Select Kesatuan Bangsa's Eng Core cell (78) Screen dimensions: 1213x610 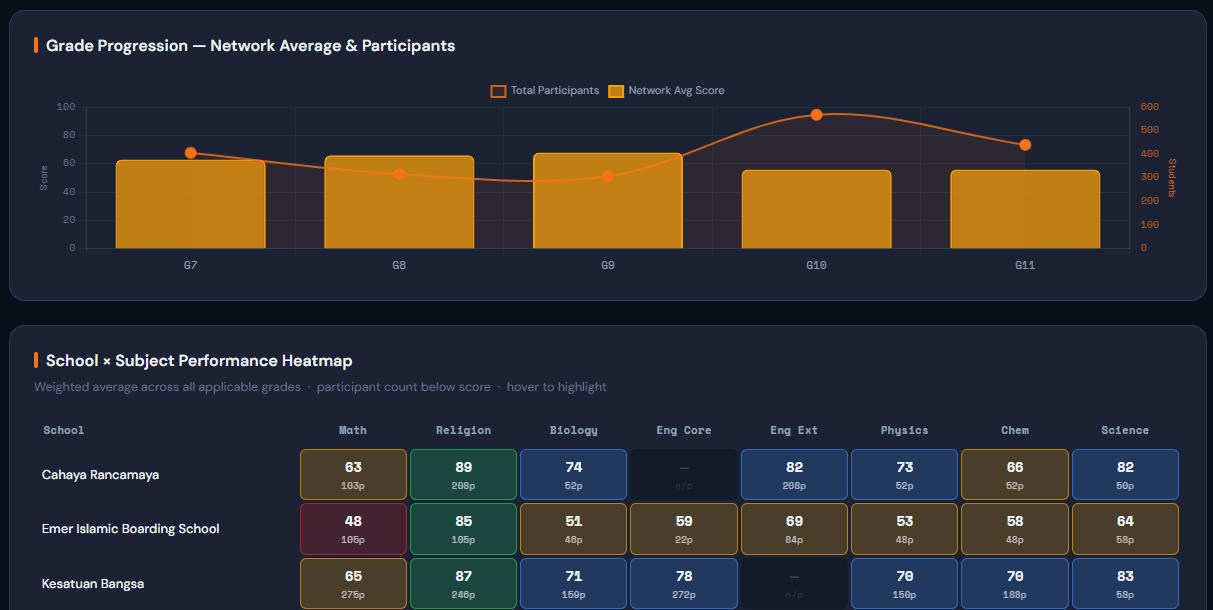(683, 583)
